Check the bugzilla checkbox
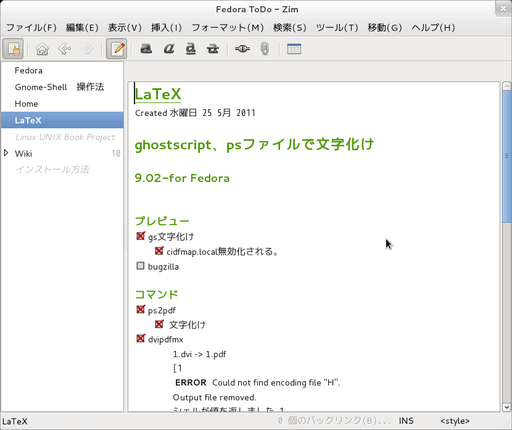This screenshot has width=512, height=430. [140, 266]
